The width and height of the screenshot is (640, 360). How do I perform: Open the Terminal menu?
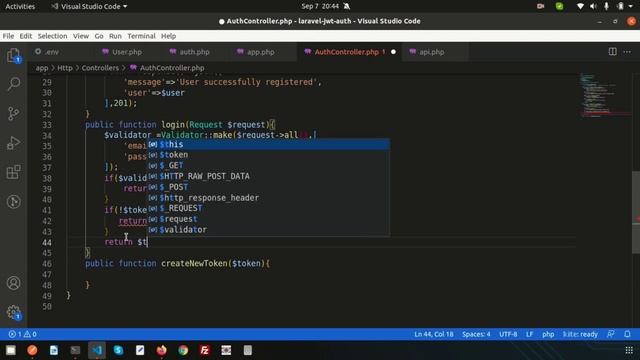point(141,36)
